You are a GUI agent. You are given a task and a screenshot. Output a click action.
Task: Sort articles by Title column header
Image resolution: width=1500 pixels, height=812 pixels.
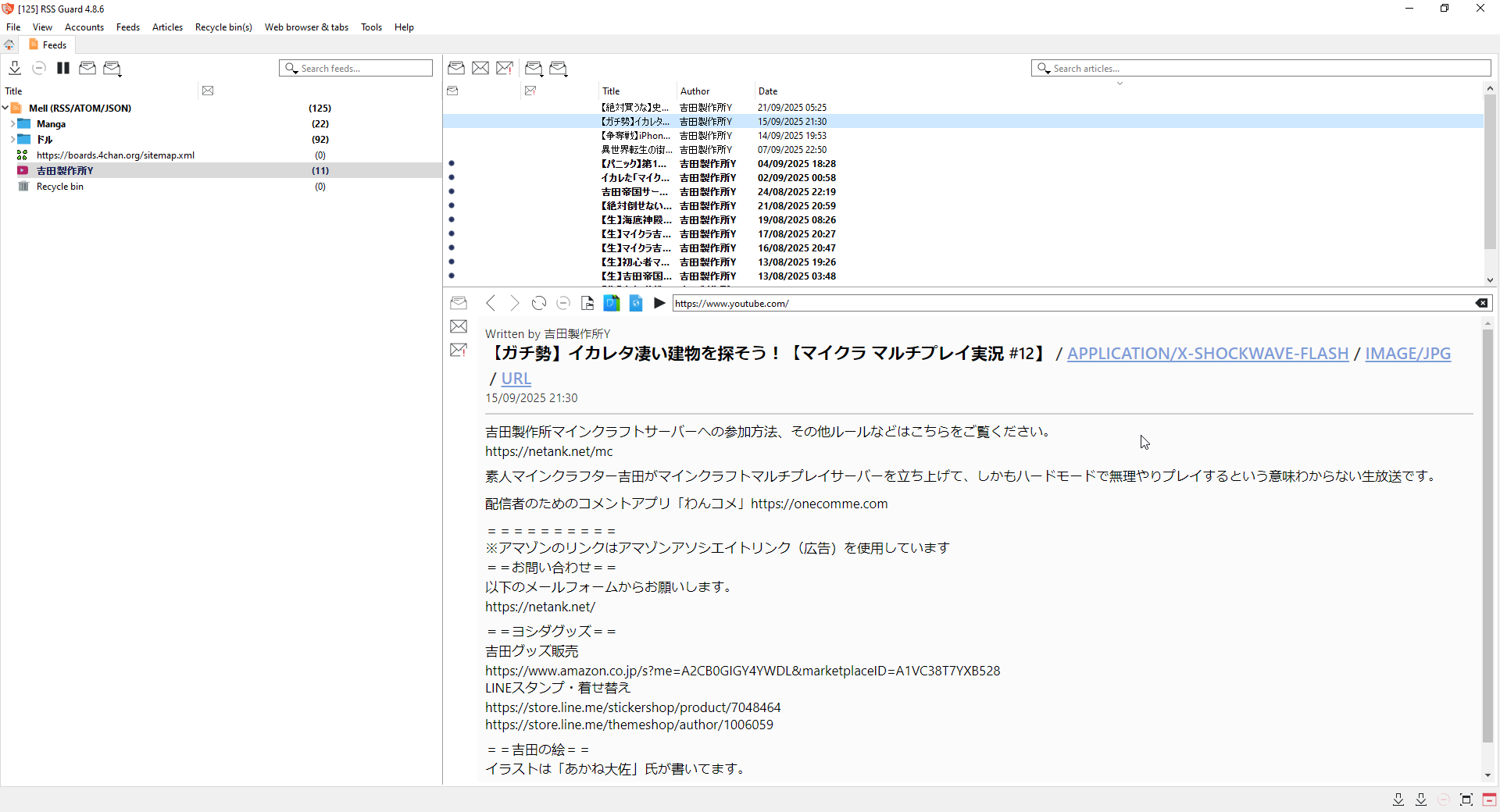[x=611, y=91]
